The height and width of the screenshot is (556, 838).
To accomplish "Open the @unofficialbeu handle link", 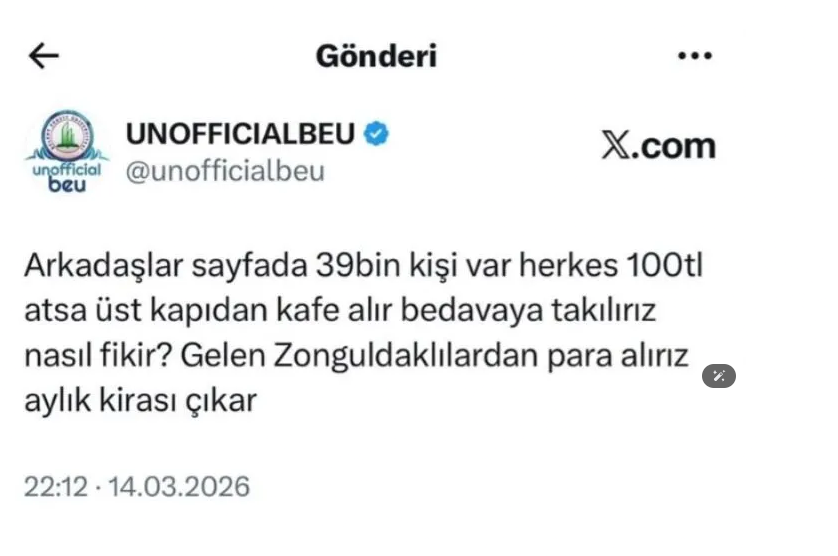I will 225,171.
